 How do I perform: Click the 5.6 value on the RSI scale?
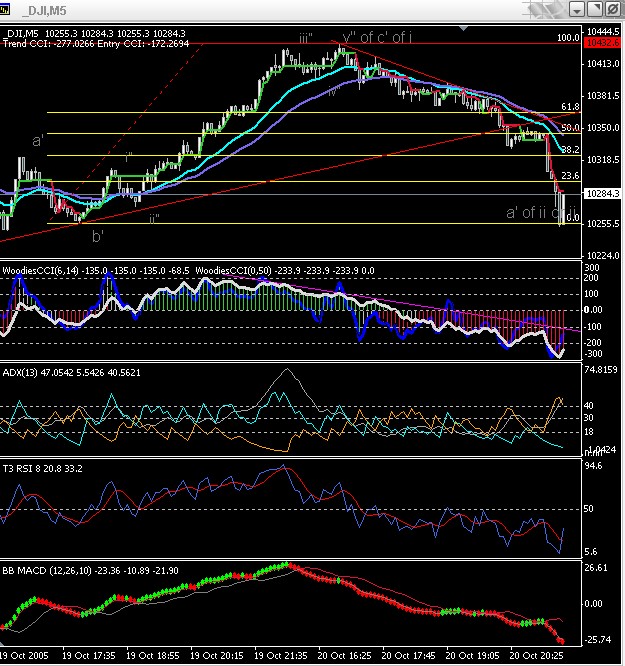tap(591, 552)
